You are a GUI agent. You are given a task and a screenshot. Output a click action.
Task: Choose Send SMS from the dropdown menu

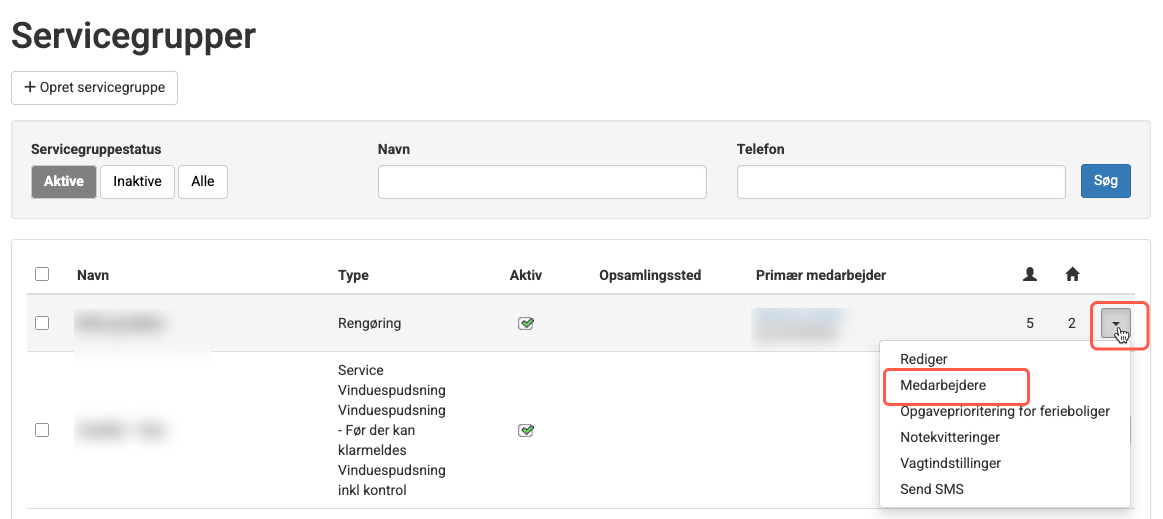point(932,489)
